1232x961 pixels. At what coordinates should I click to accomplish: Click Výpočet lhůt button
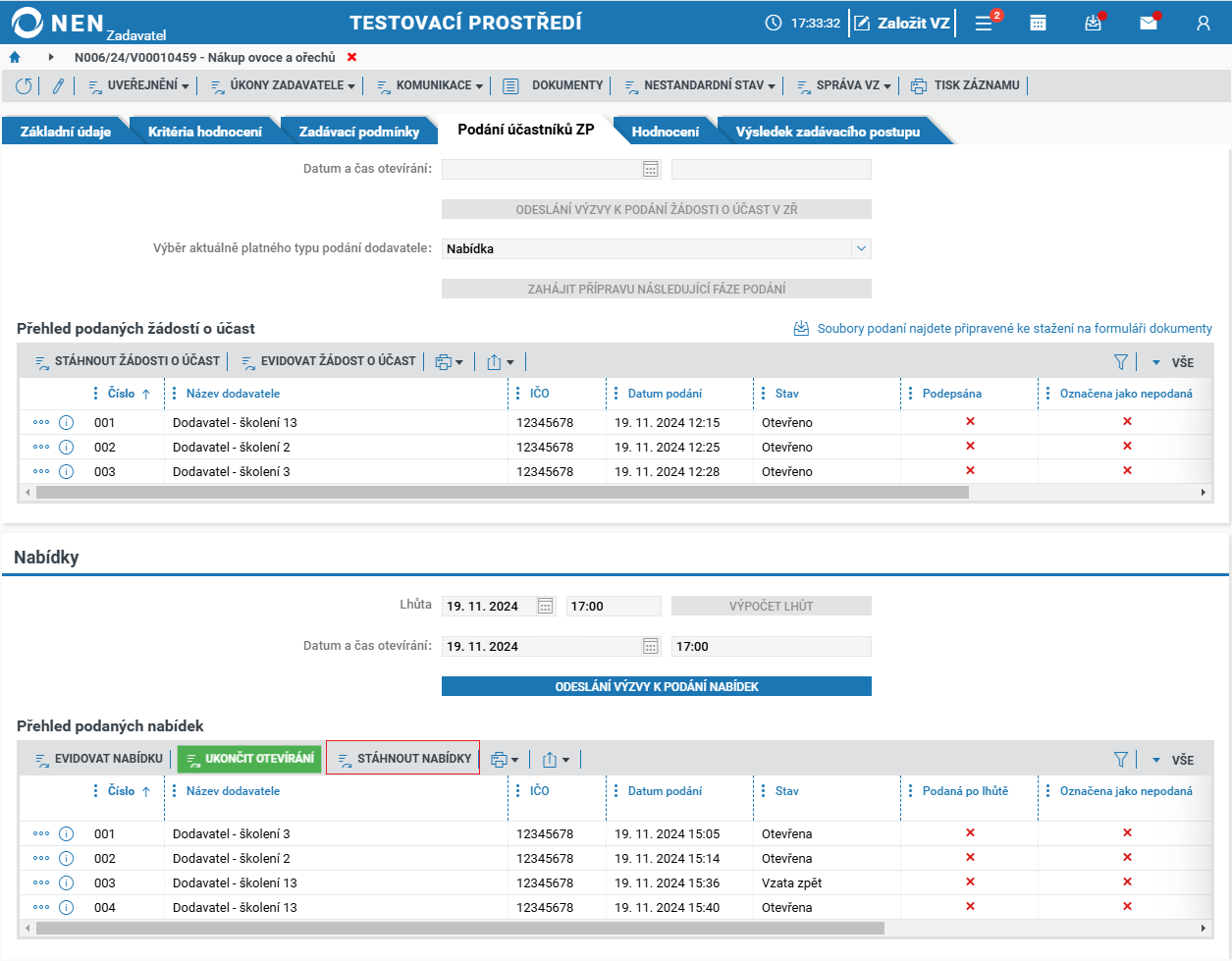[772, 606]
